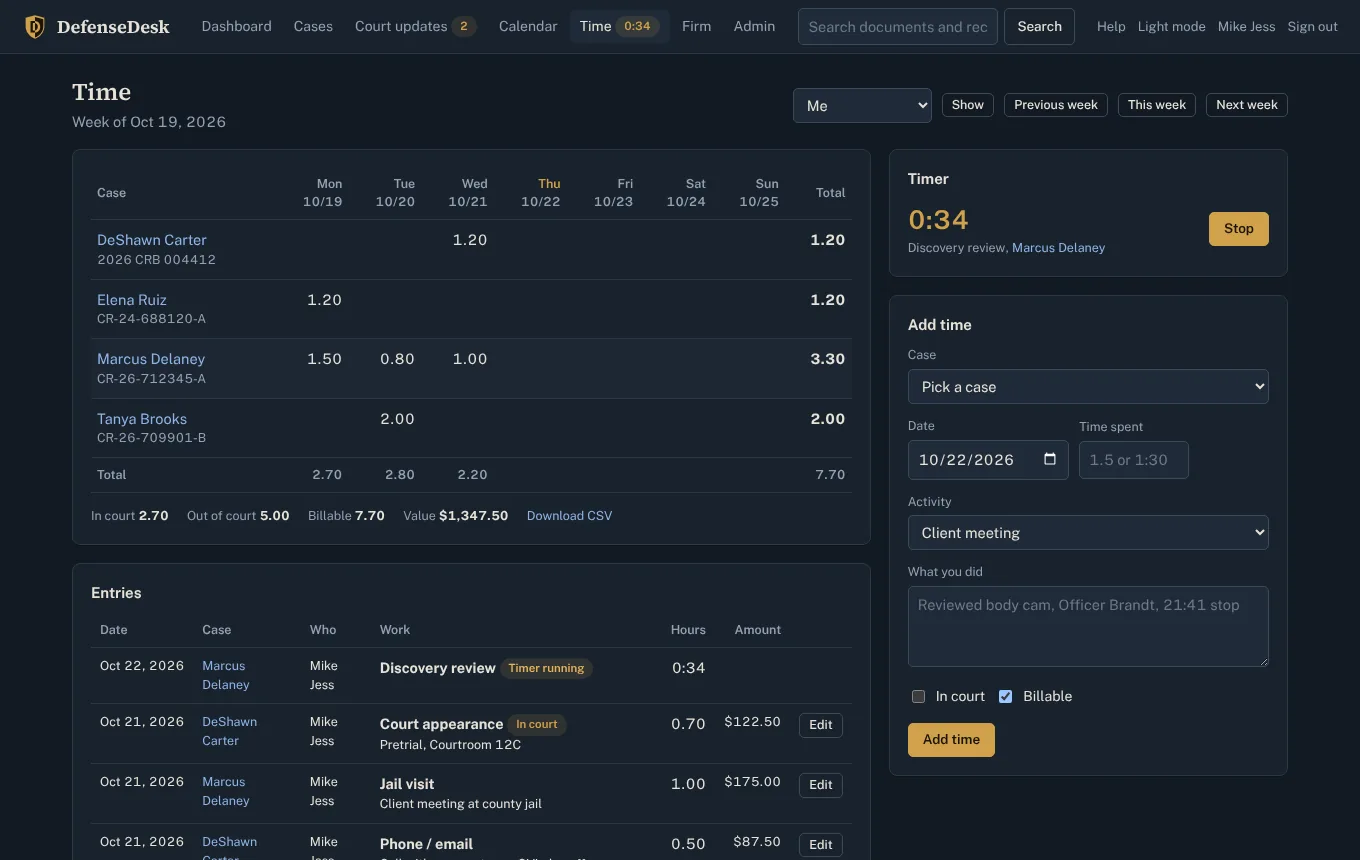Click the Date field showing 10/22/2026
The image size is (1360, 860).
(988, 460)
